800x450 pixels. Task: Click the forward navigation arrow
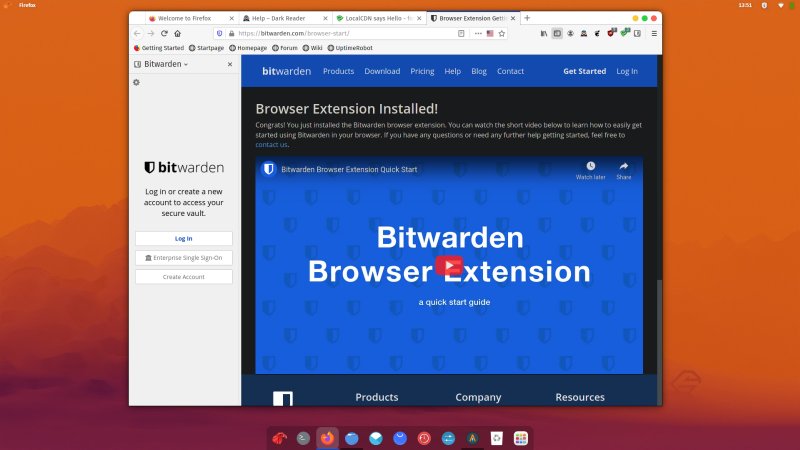coord(151,33)
